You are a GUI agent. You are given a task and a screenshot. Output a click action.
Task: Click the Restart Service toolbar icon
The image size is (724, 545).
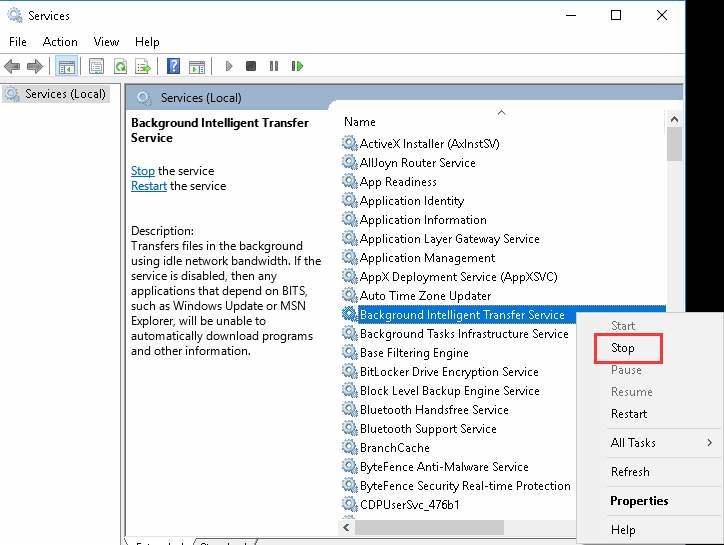[297, 66]
